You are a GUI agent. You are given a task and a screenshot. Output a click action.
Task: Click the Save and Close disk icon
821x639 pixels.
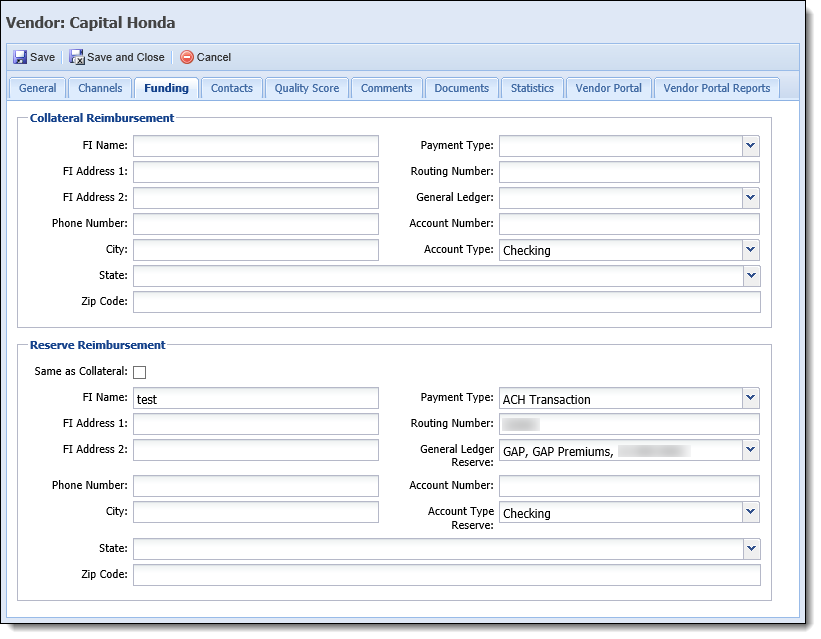coord(77,57)
